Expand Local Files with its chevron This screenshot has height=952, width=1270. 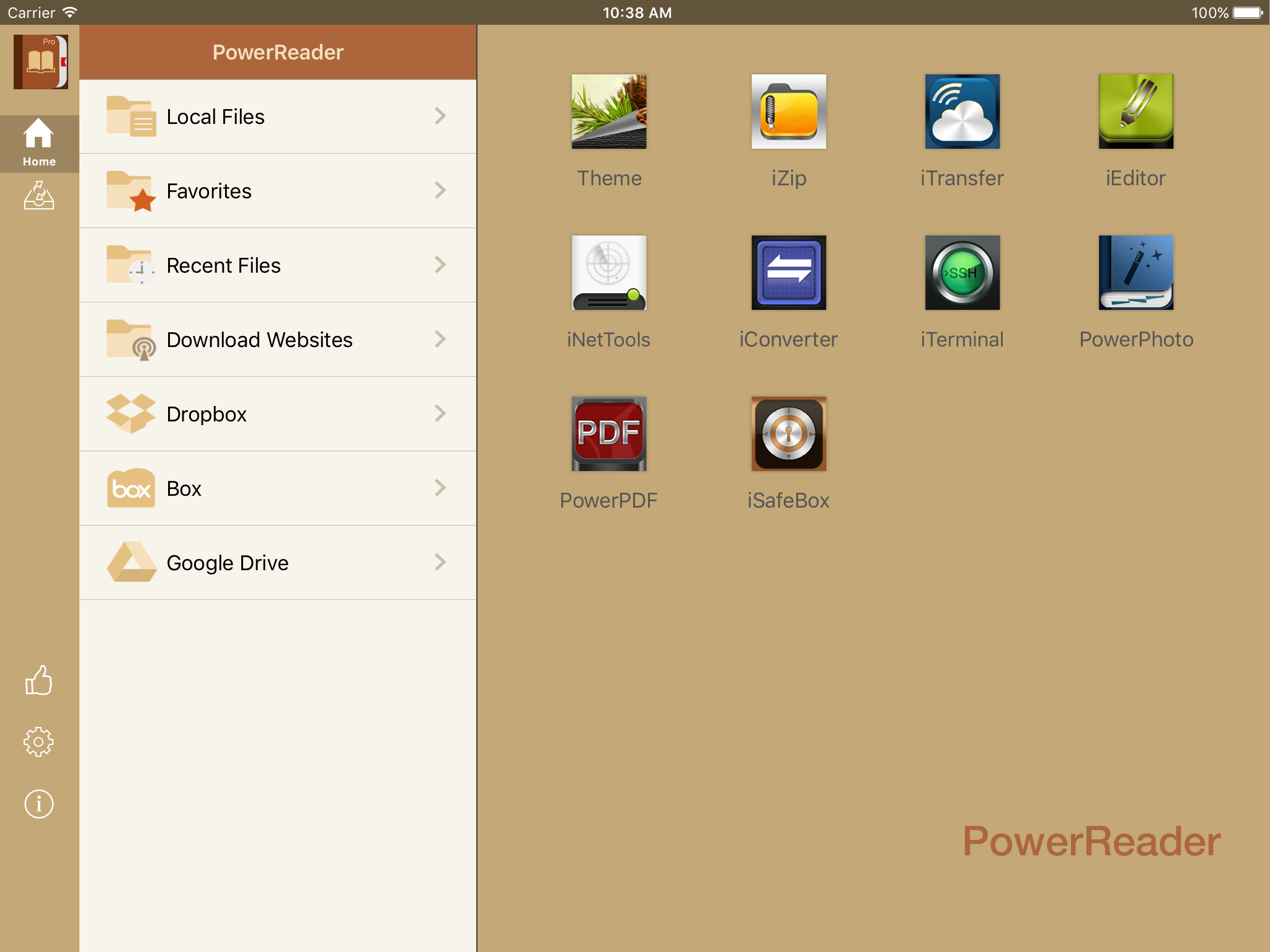pyautogui.click(x=440, y=116)
